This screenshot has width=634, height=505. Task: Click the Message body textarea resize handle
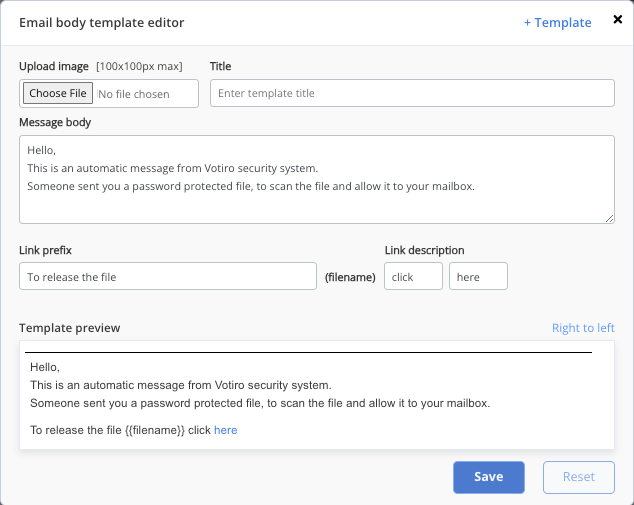pos(609,218)
